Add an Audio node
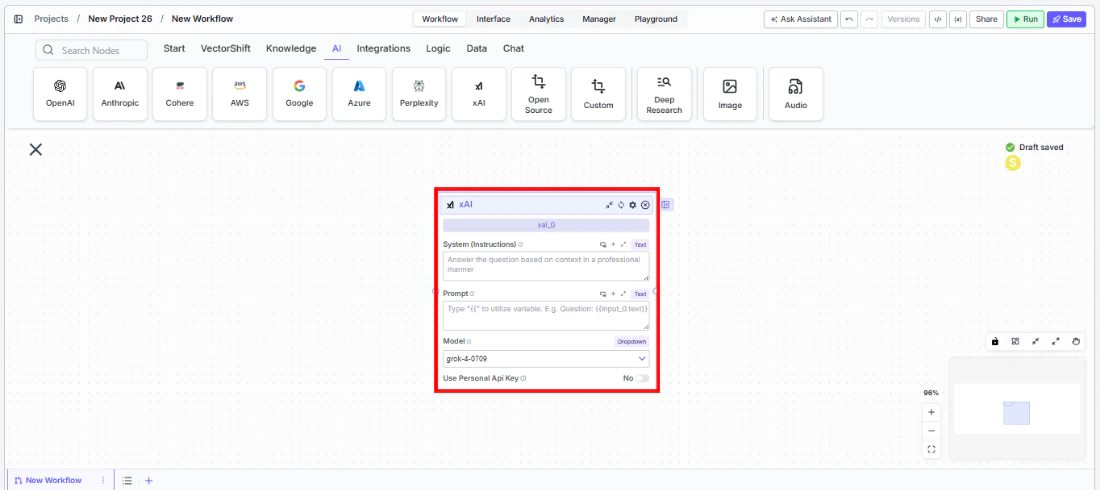The width and height of the screenshot is (1100, 490). (x=796, y=94)
